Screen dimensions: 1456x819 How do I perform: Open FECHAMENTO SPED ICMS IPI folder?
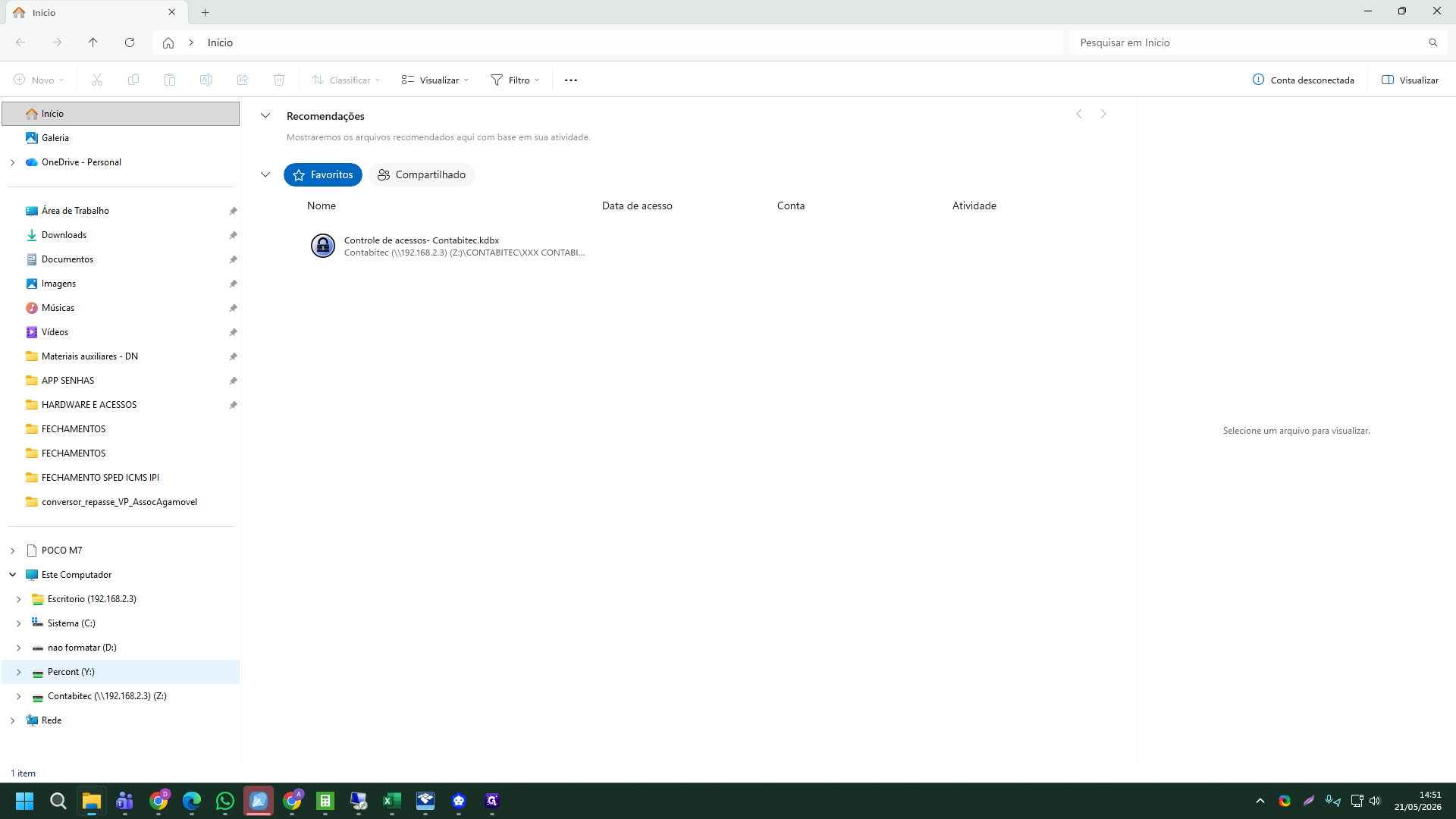coord(121,478)
